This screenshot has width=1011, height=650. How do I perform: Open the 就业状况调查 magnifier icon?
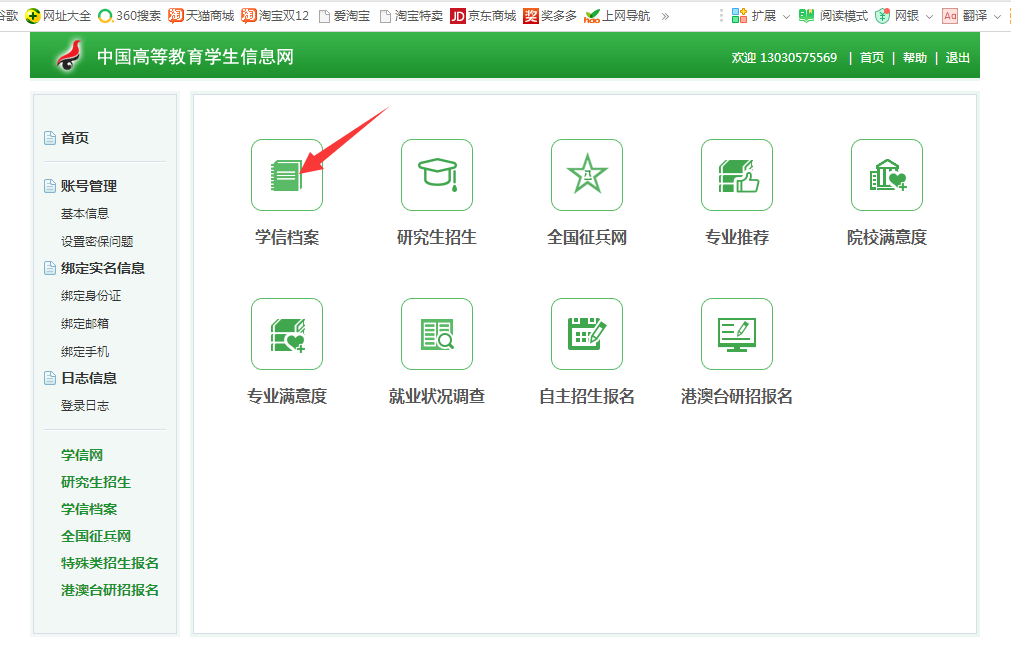[x=437, y=334]
